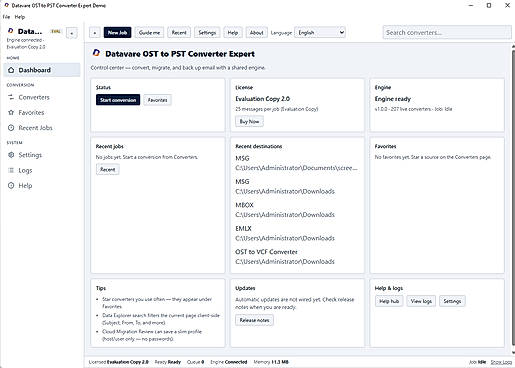This screenshot has height=368, width=515.
Task: Click the Datavare logo beside the page title
Action: click(x=96, y=53)
